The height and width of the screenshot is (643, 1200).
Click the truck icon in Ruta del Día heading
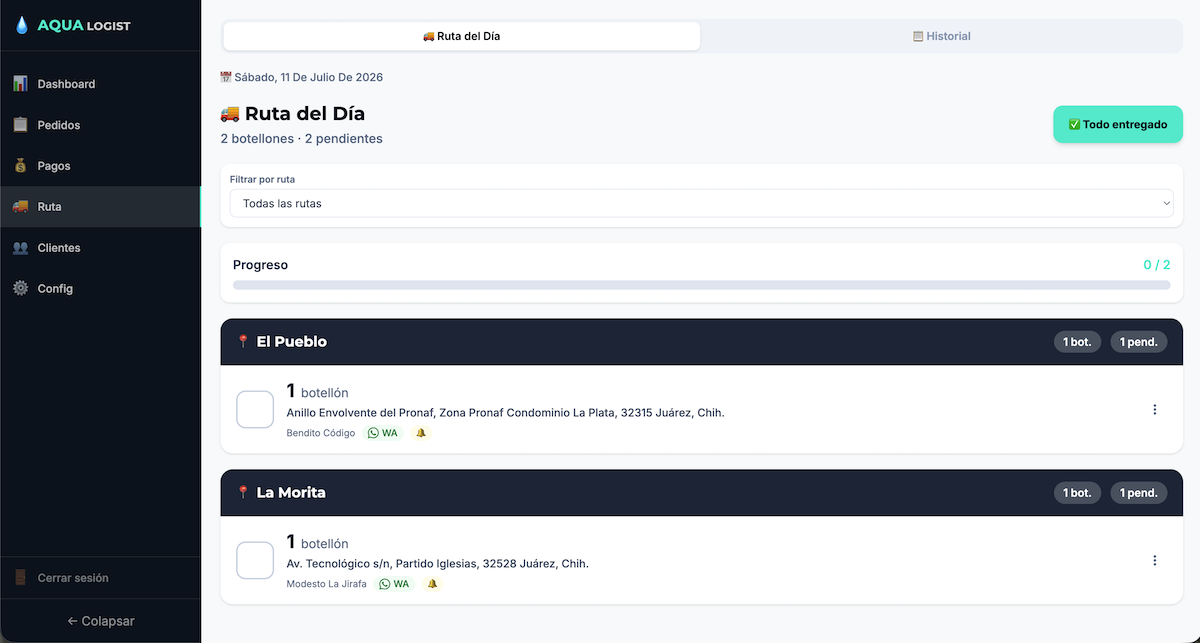click(230, 113)
